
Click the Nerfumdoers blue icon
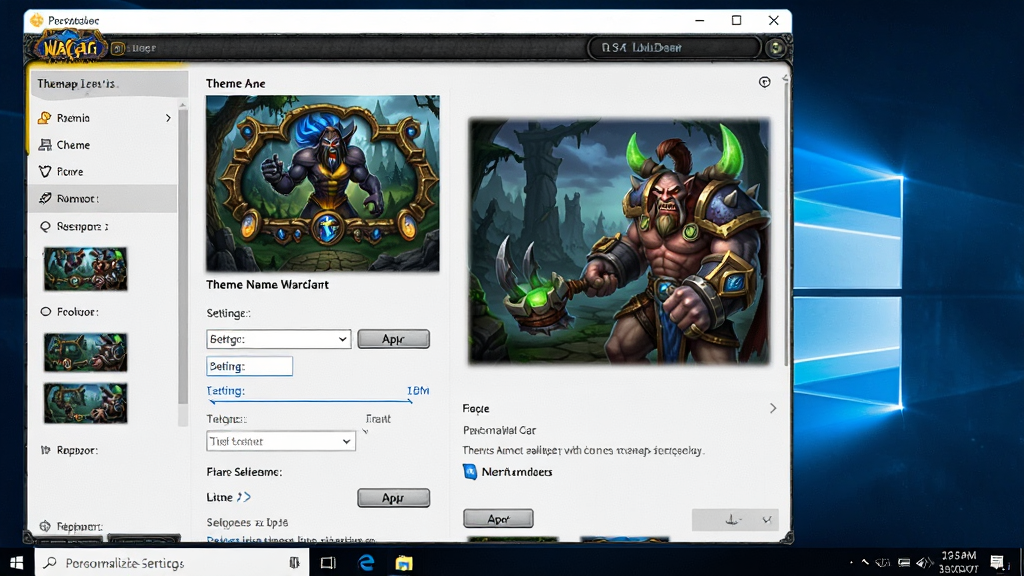(470, 472)
